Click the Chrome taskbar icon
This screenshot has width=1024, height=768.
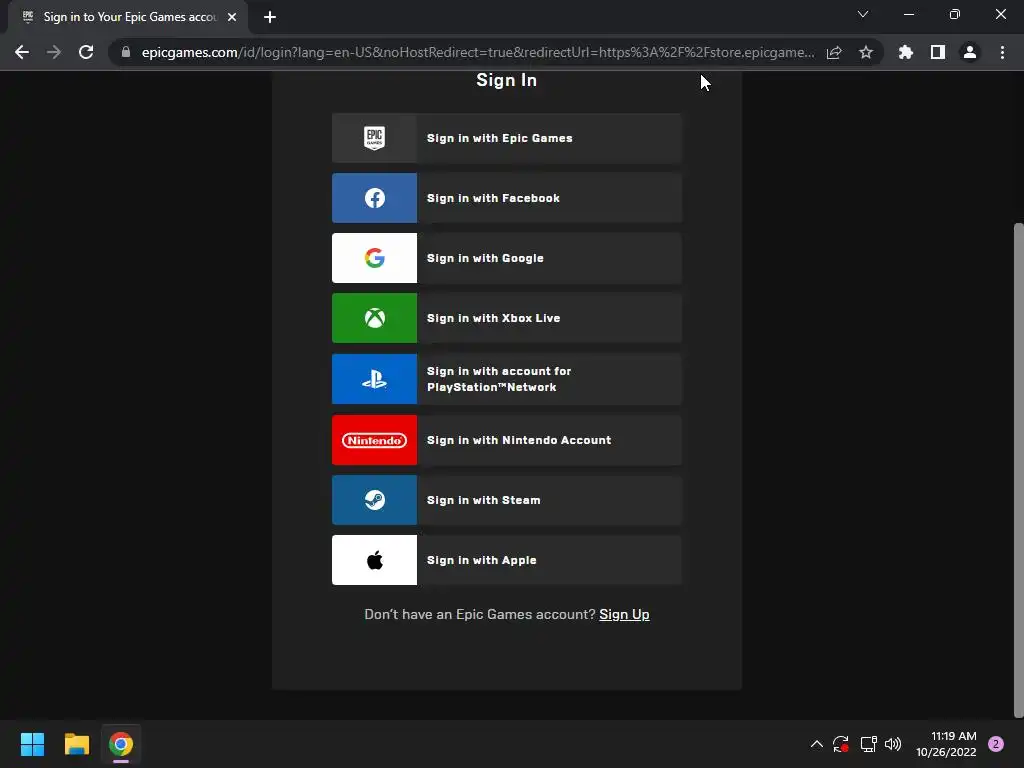[121, 744]
